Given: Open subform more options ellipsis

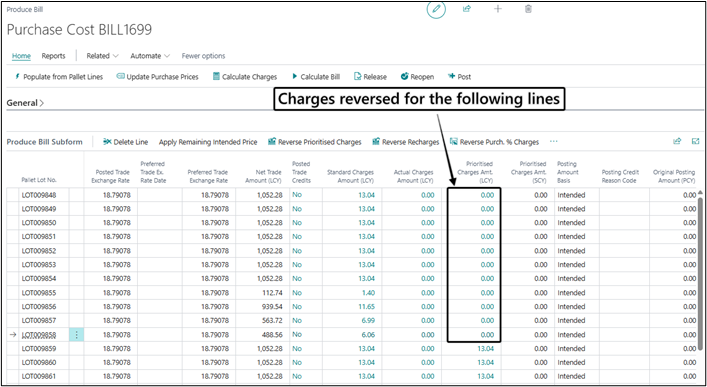Looking at the screenshot, I should (554, 142).
